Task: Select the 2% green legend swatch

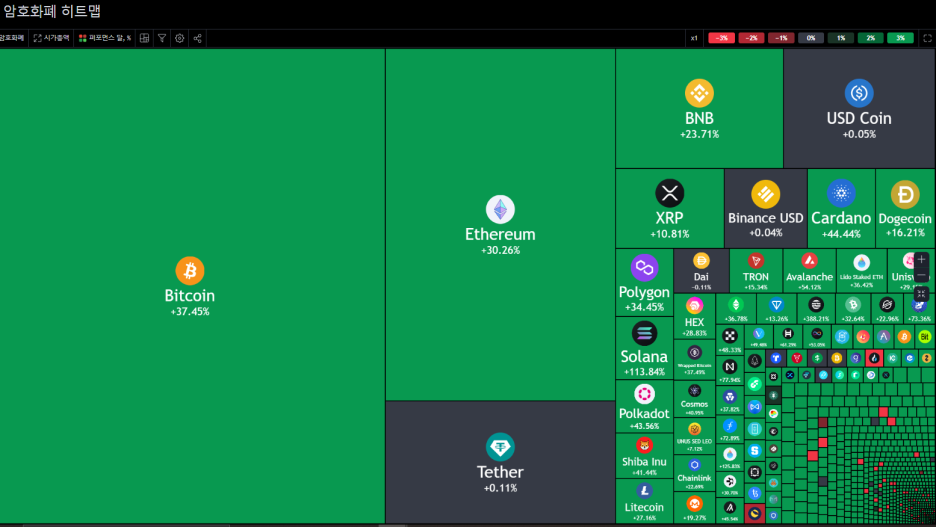Action: tap(870, 38)
